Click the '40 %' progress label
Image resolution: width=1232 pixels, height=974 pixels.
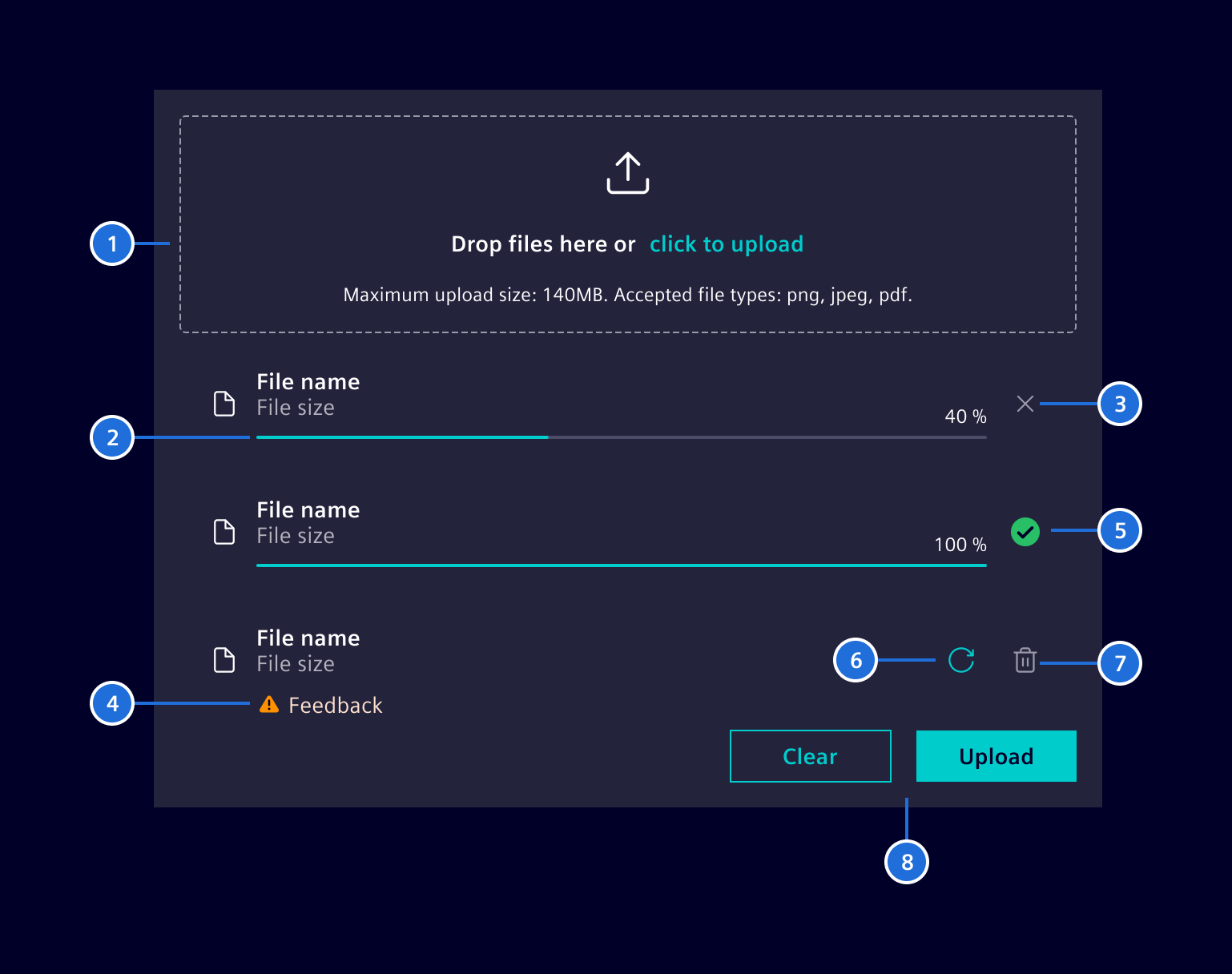[x=965, y=417]
